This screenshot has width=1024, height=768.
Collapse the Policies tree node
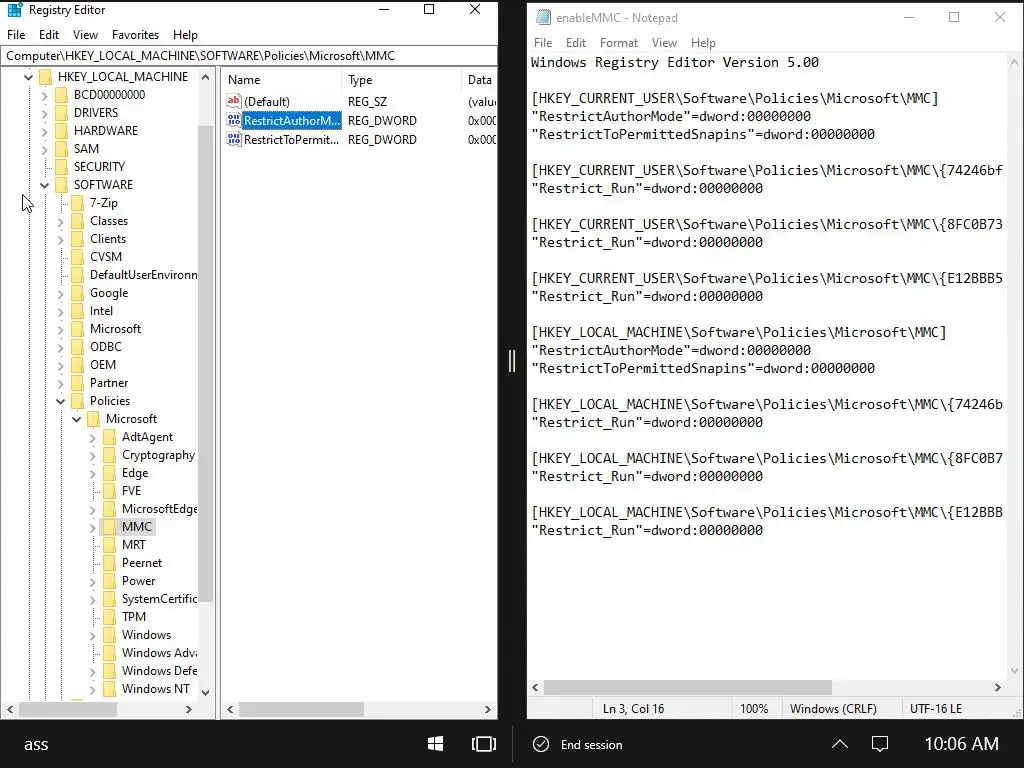click(60, 401)
